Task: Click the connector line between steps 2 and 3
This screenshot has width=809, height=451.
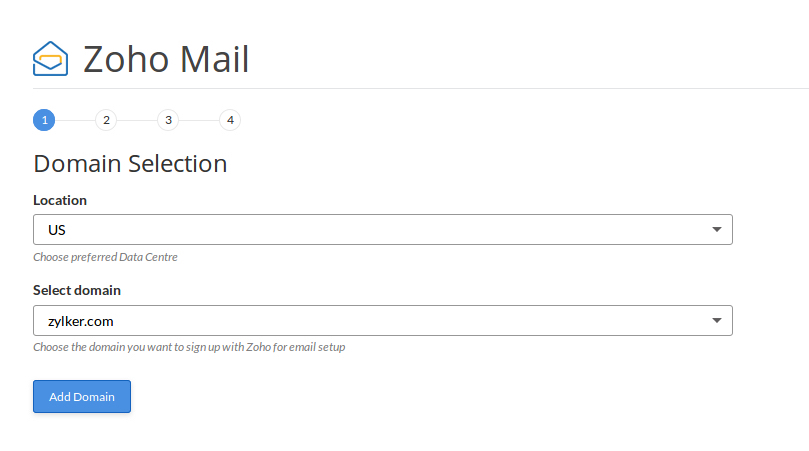Action: 137,120
